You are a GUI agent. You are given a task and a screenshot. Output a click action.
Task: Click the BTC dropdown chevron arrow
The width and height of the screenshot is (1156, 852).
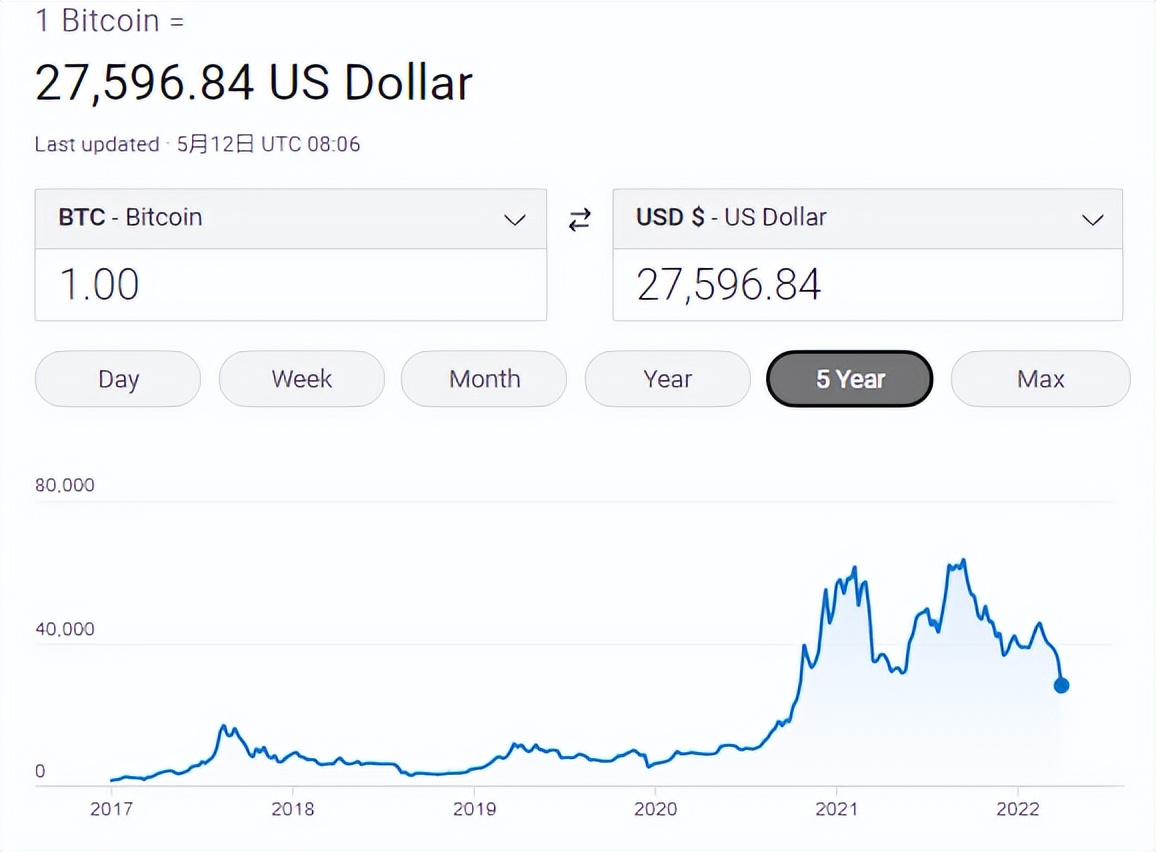click(x=515, y=219)
